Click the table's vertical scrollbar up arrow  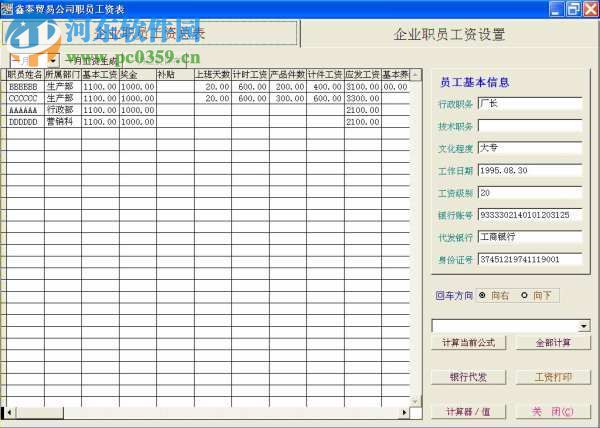pos(416,75)
